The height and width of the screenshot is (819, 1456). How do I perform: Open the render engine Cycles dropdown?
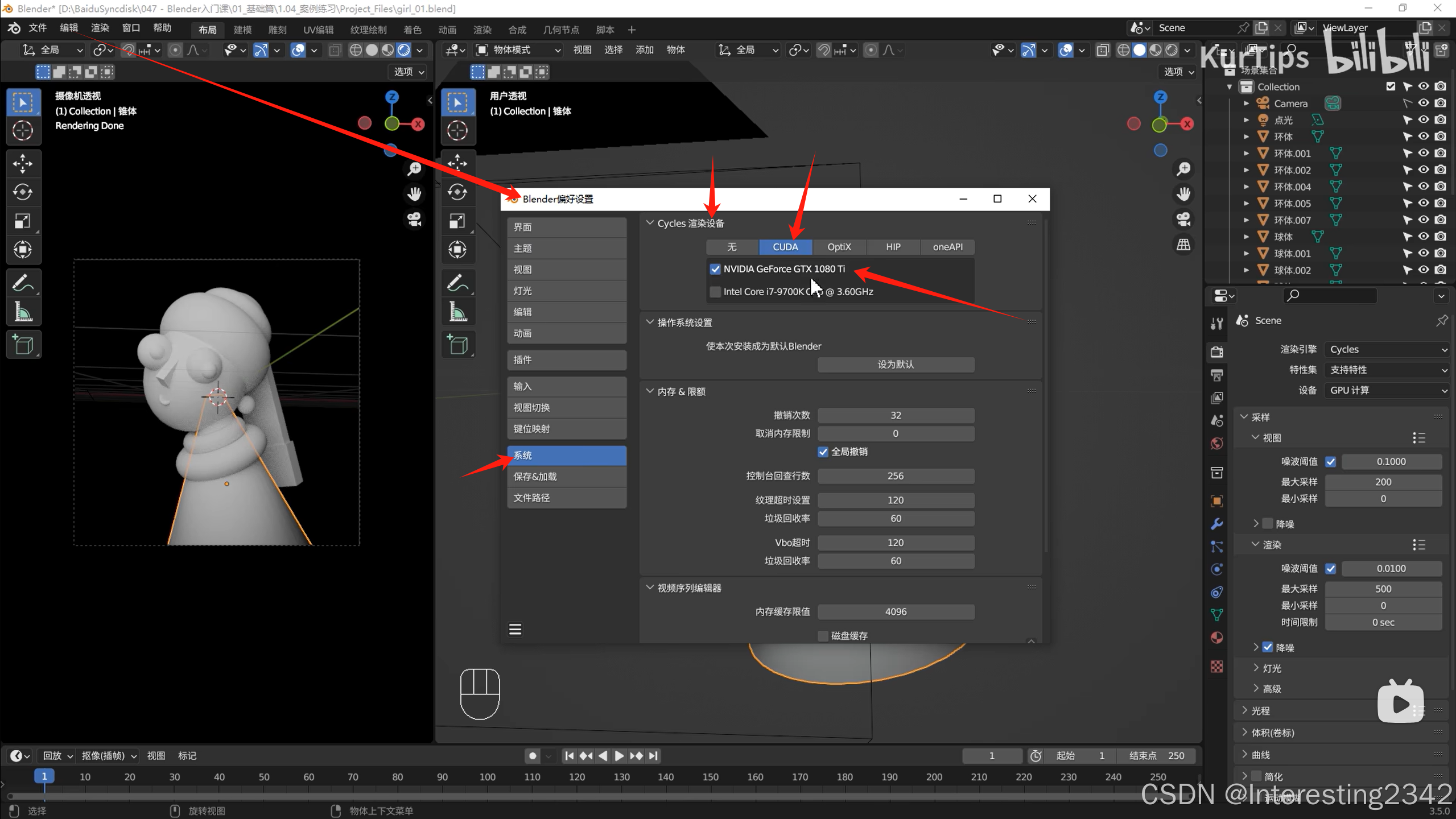pyautogui.click(x=1386, y=349)
